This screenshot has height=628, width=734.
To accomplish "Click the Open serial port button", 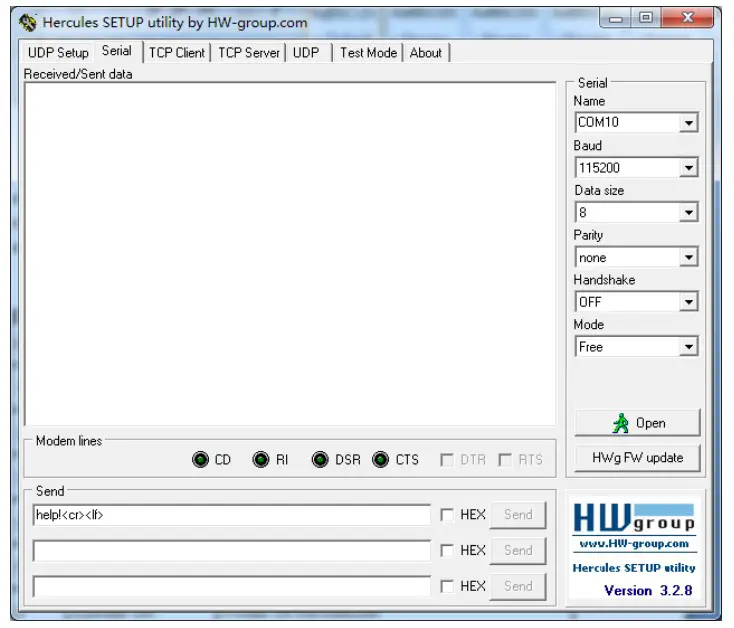I will pyautogui.click(x=638, y=423).
